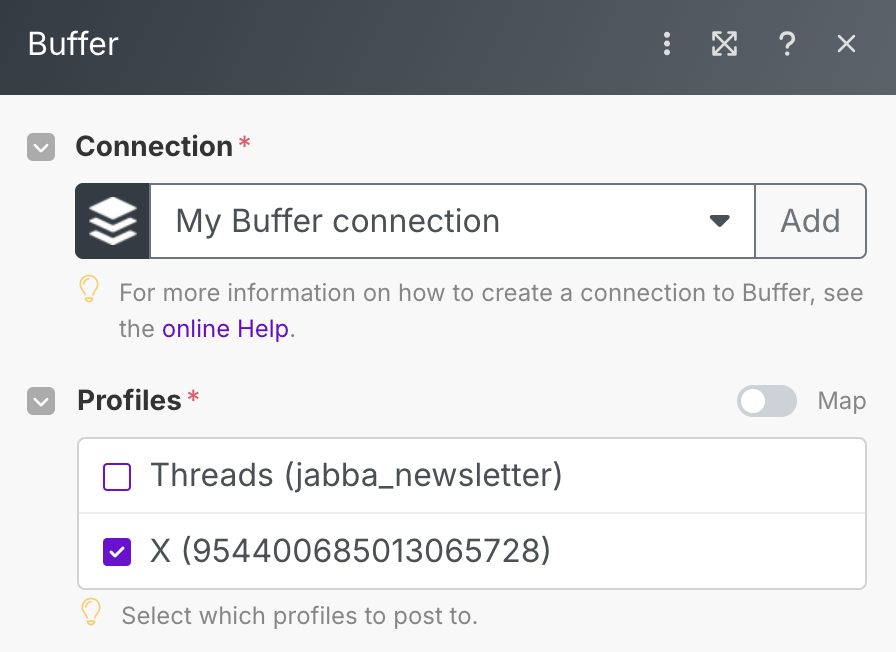Open help via question mark icon

[x=787, y=44]
